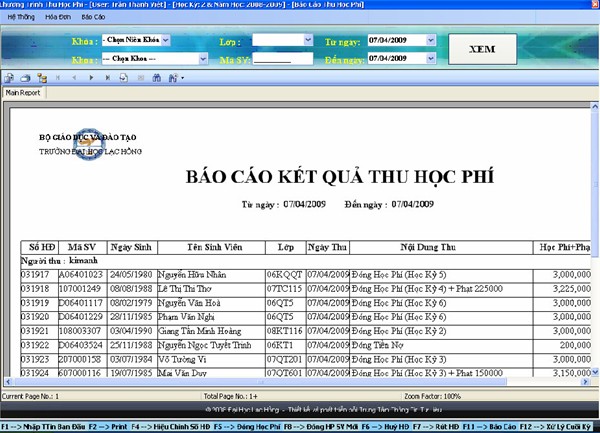The width and height of the screenshot is (600, 433).
Task: Open the Hệ Thống menu
Action: click(18, 17)
